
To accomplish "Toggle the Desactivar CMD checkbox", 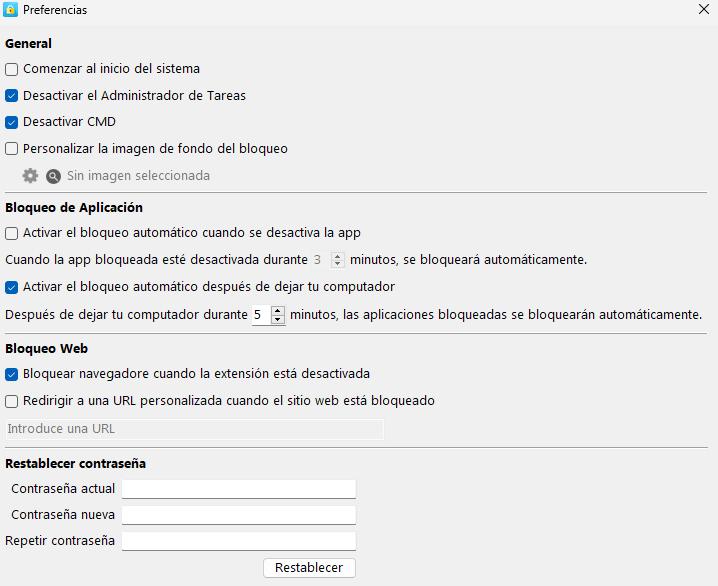I will click(12, 122).
